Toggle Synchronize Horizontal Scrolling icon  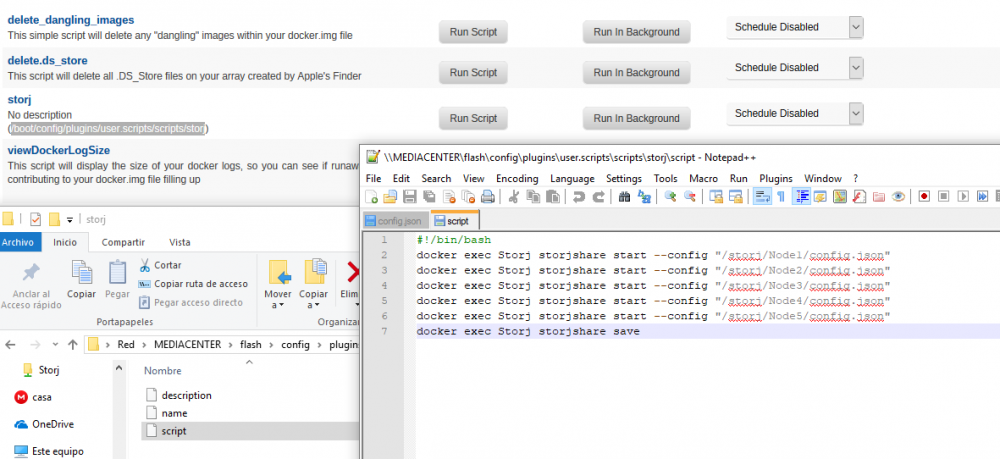click(735, 196)
